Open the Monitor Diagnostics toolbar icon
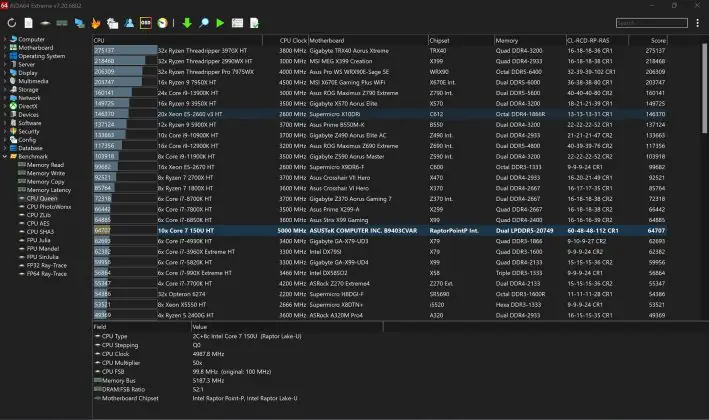Screen dimensions: 709x420 [x=79, y=23]
